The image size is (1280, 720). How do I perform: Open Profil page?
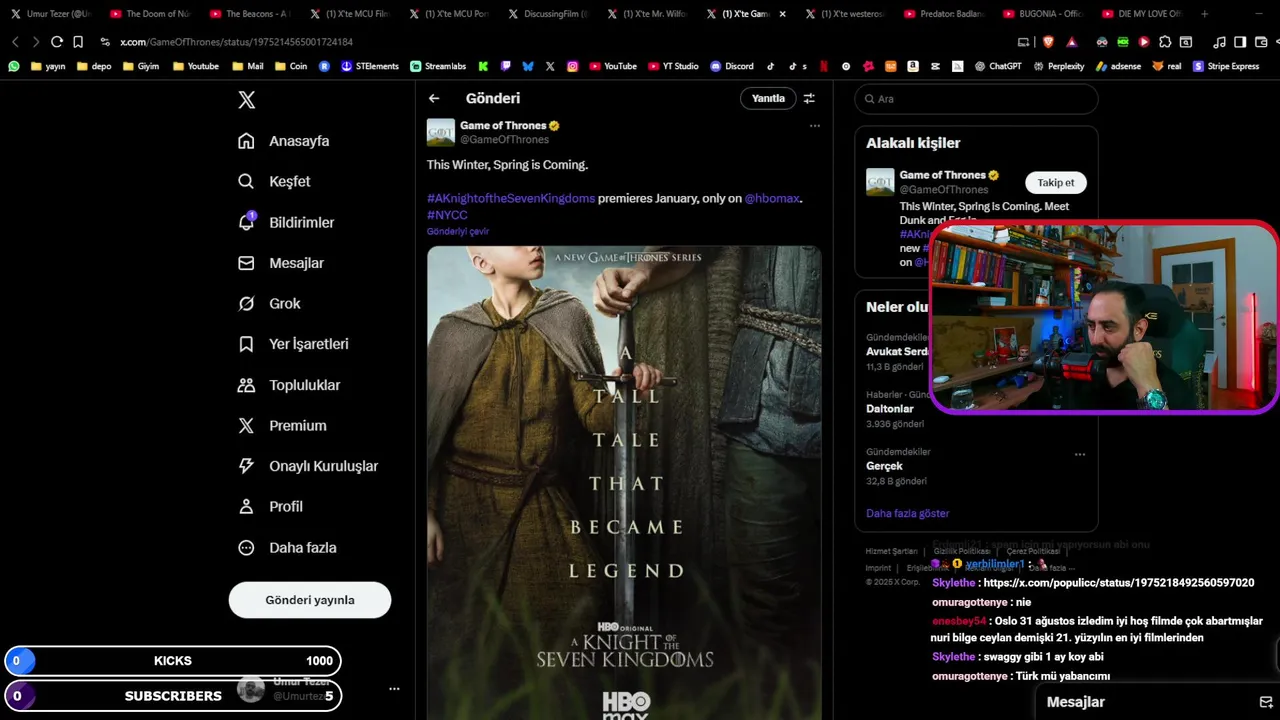click(x=270, y=507)
